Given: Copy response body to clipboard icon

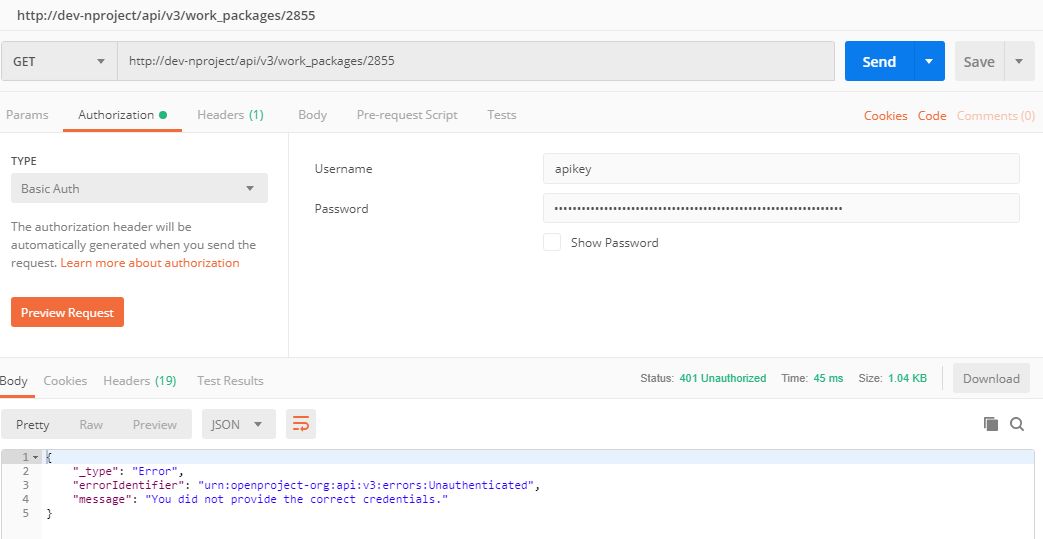Looking at the screenshot, I should coord(991,424).
